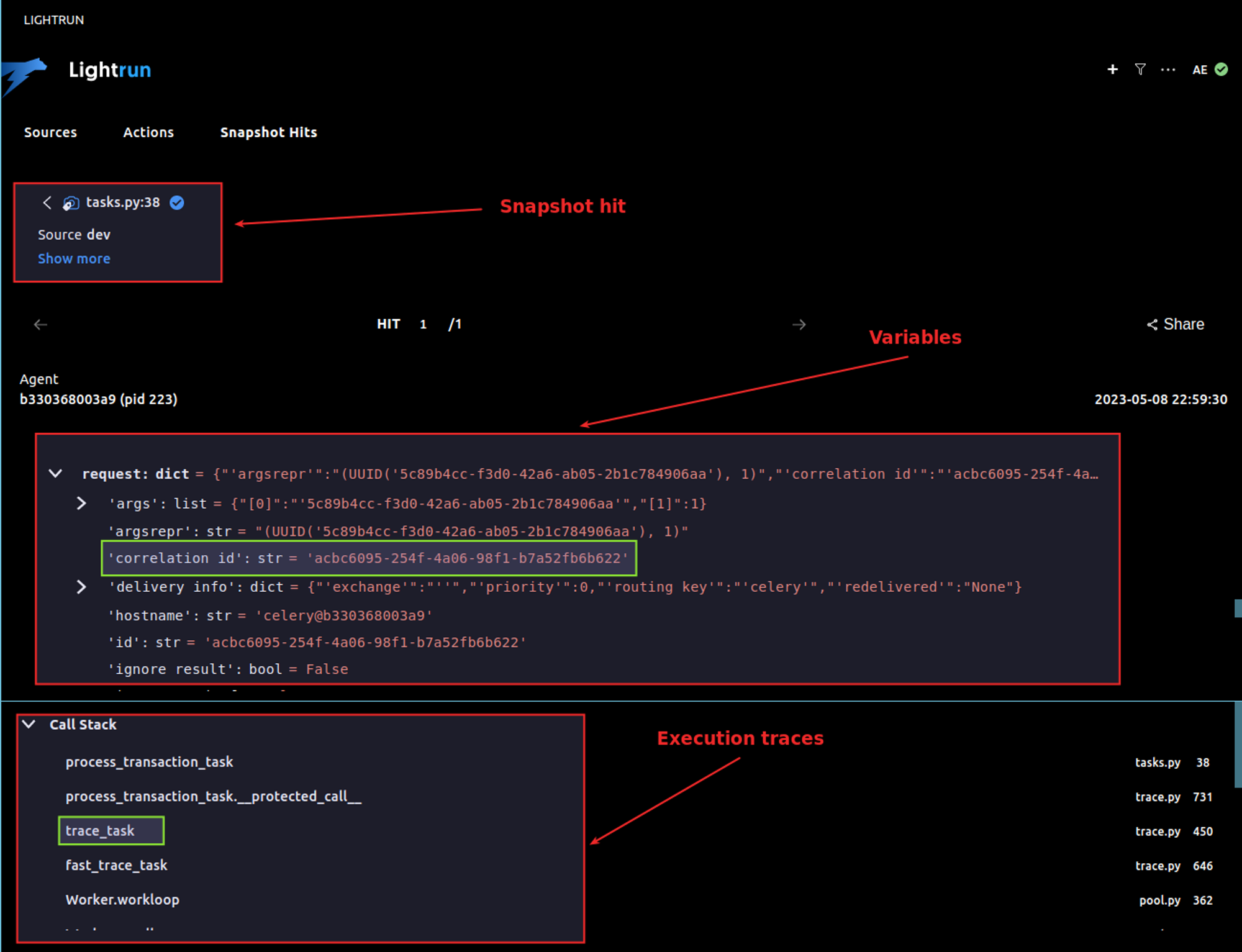Select trace_task in the call stack

point(100,831)
